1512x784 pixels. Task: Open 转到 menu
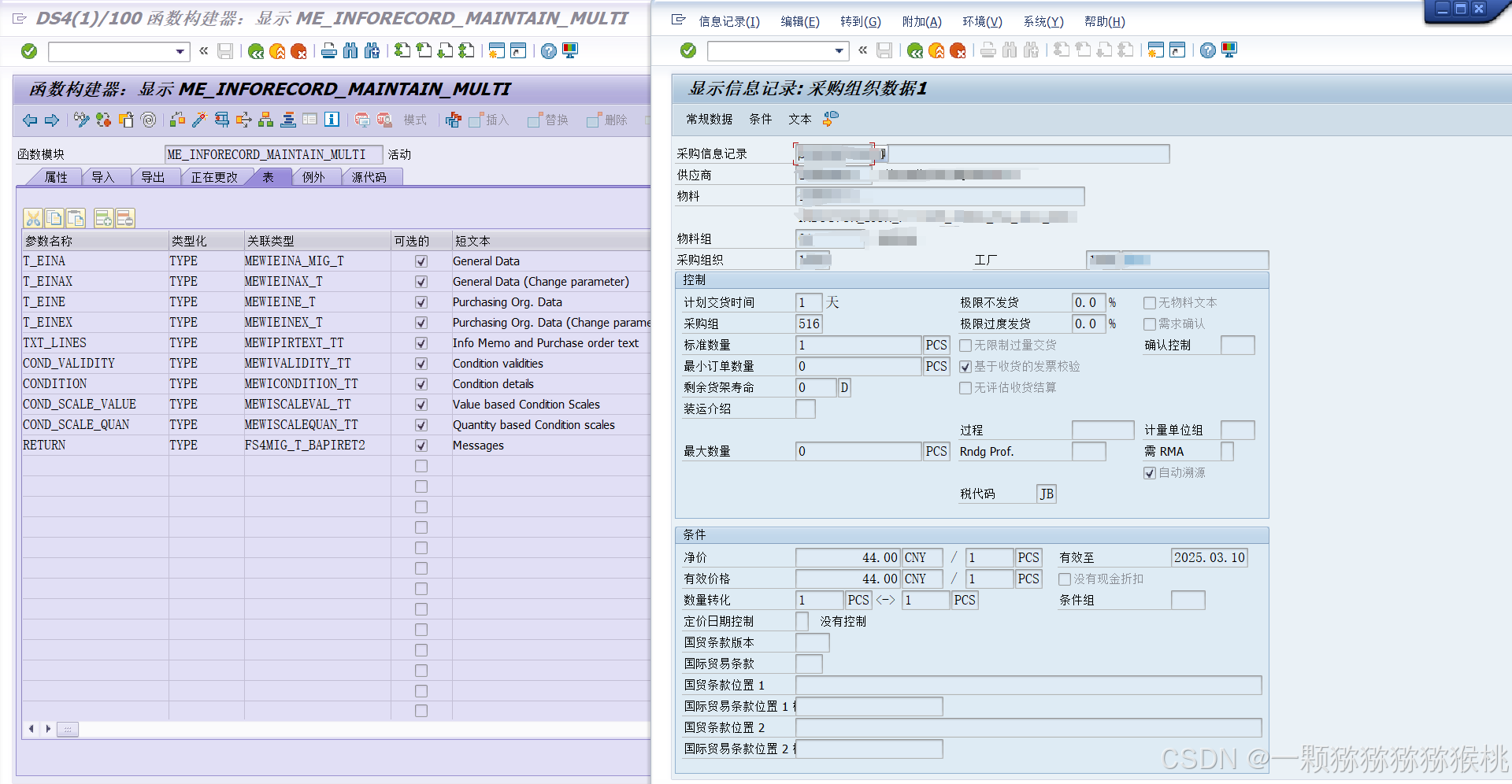click(x=861, y=22)
